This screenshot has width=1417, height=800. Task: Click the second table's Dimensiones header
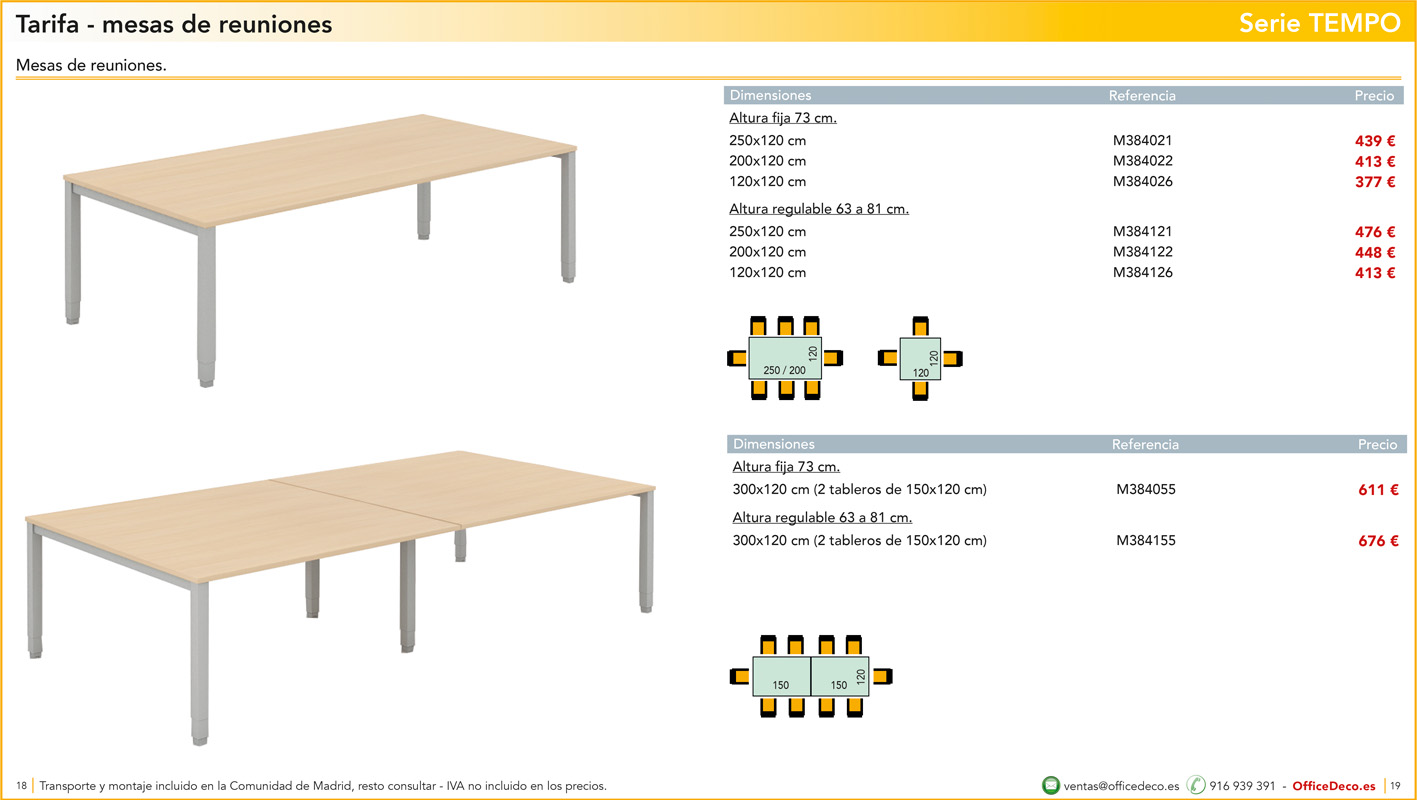(x=774, y=444)
